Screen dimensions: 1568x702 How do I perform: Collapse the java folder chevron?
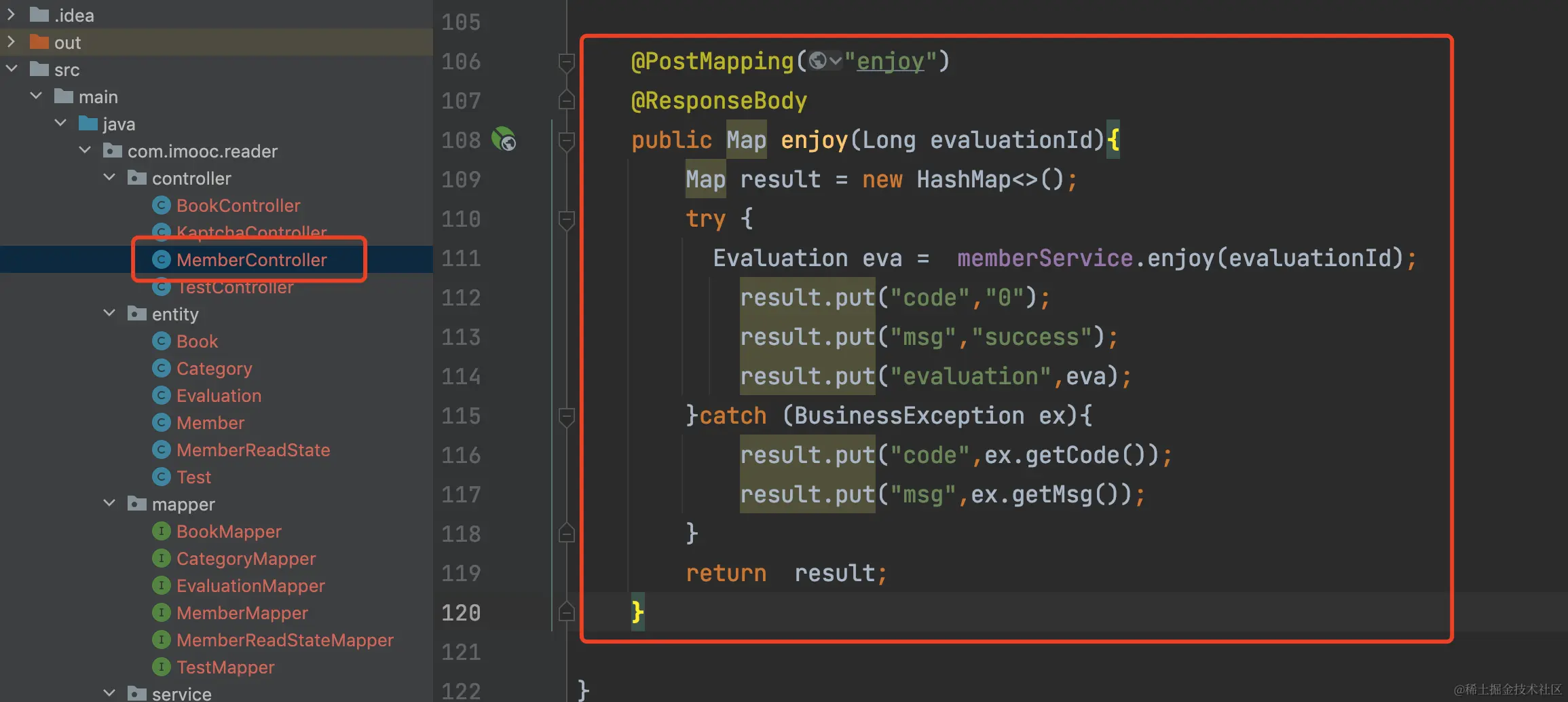coord(60,123)
